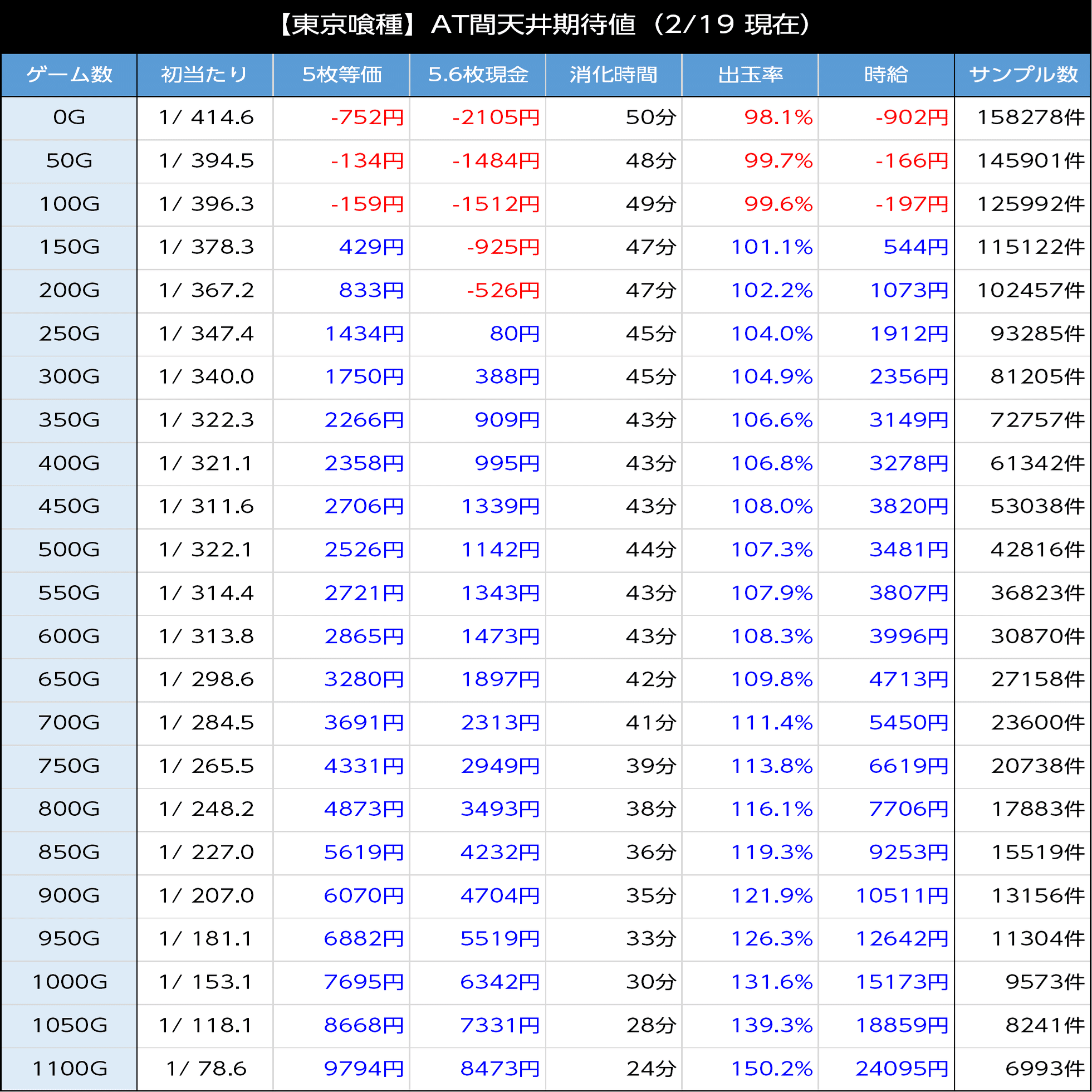
Task: Click the hourly value 3149円
Action: (x=909, y=420)
